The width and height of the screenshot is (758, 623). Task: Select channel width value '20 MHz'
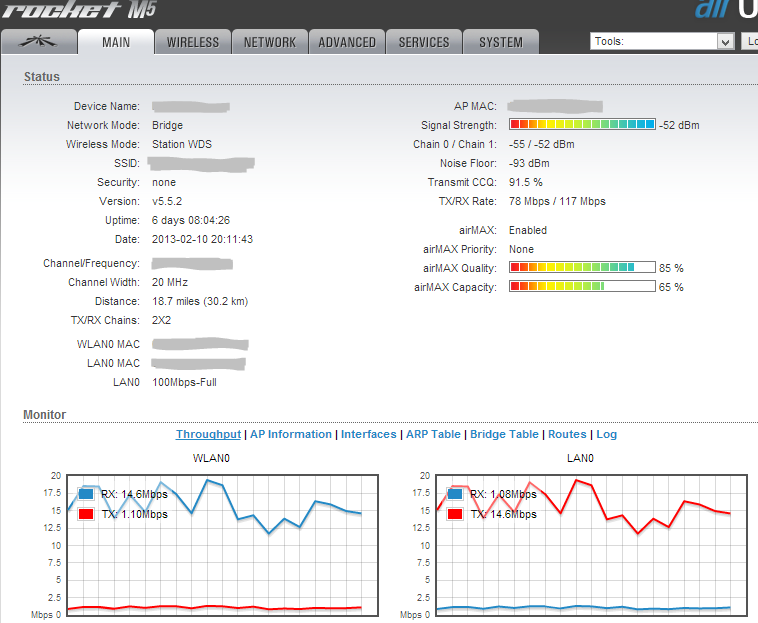tap(170, 282)
